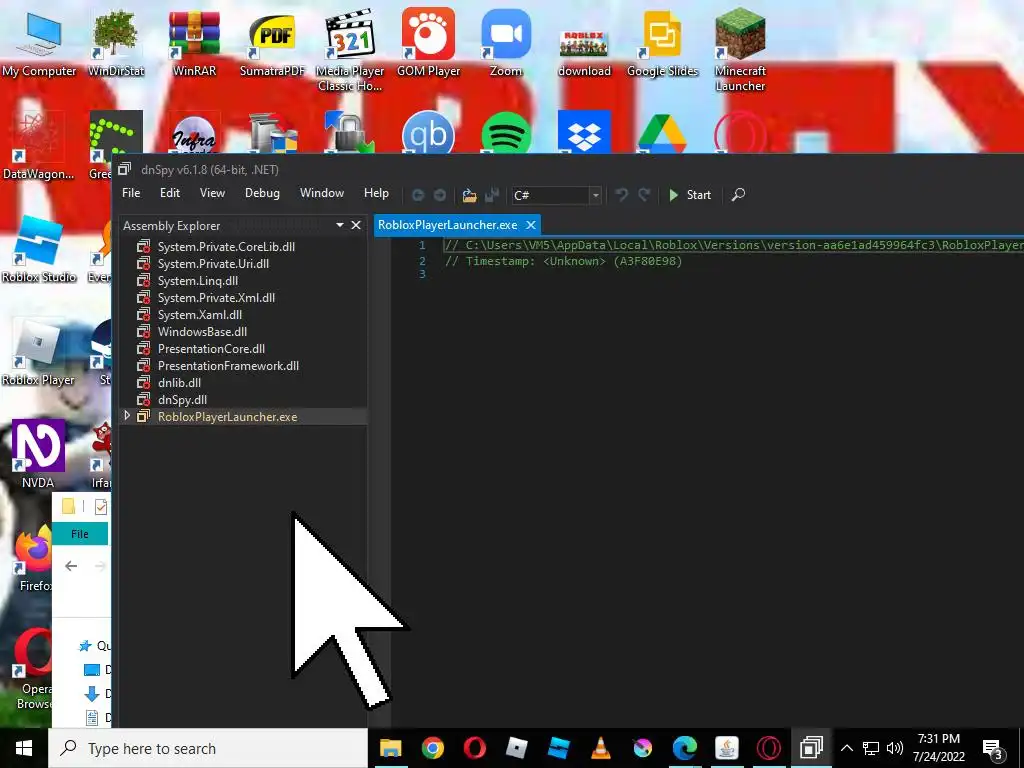The height and width of the screenshot is (768, 1024).
Task: Click the volume speaker tray icon
Action: (x=895, y=748)
